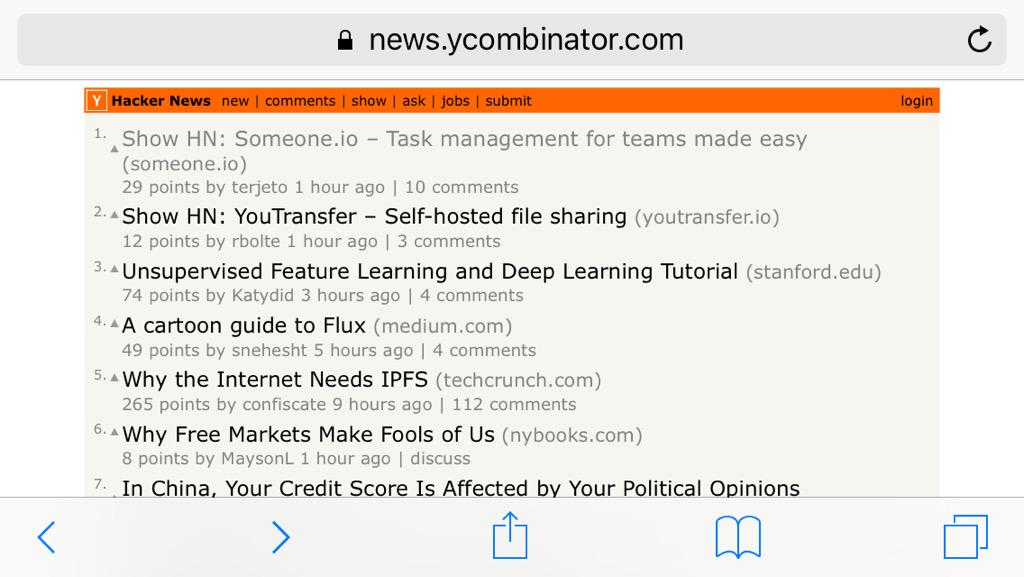
Task: Open the 10 comments link
Action: 461,187
